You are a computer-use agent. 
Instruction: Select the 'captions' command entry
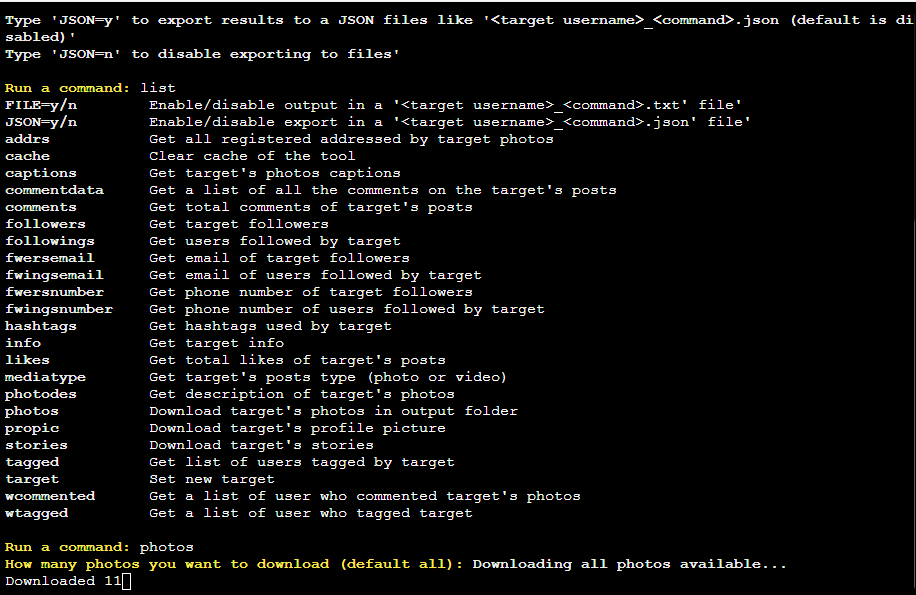(40, 173)
